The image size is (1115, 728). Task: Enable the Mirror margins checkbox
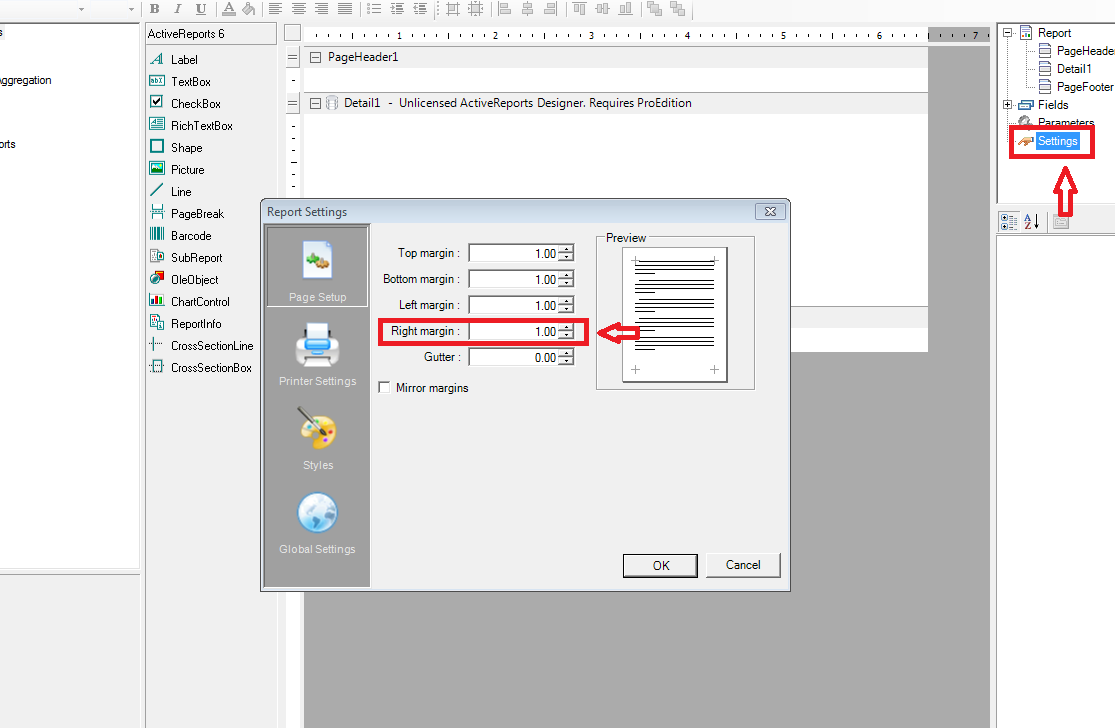[385, 387]
